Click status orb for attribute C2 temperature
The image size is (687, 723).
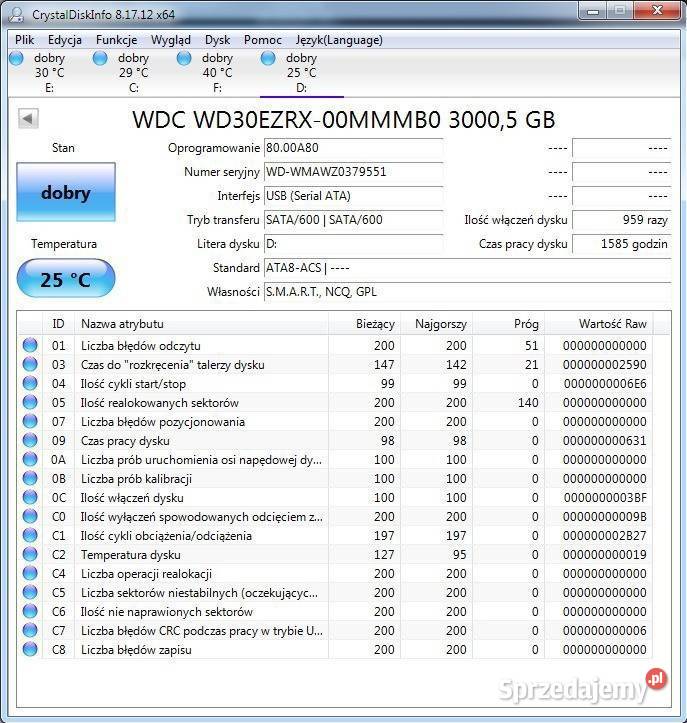click(30, 555)
